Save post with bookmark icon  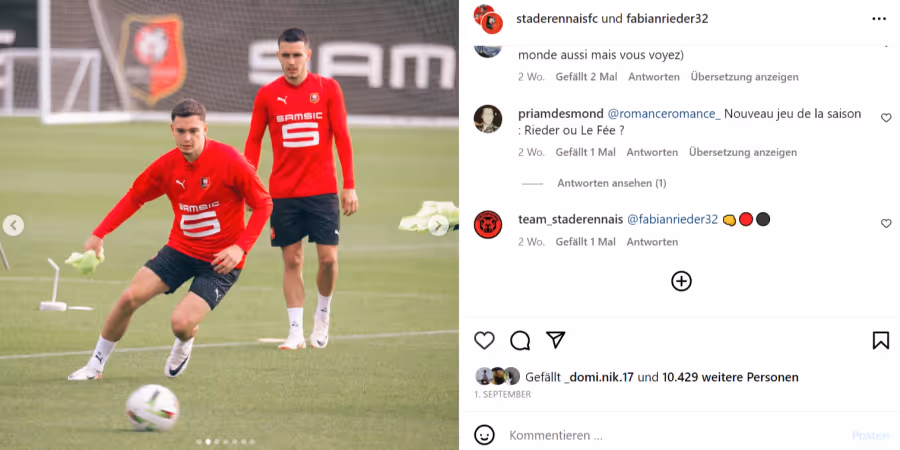tap(880, 340)
